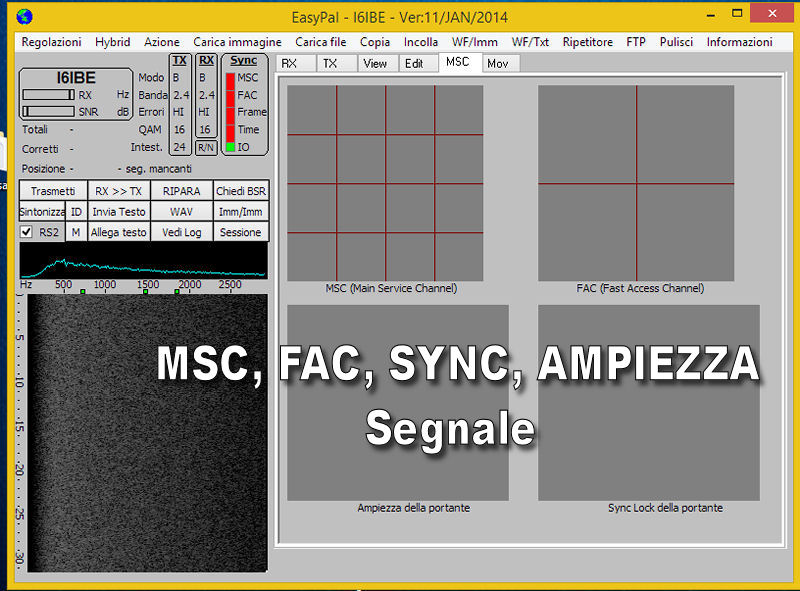800x591 pixels.
Task: Click the RX >> TX button
Action: (x=118, y=191)
